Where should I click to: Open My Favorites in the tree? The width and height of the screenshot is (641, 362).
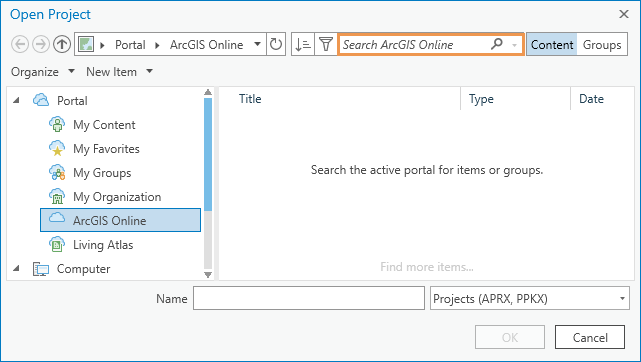[x=106, y=149]
